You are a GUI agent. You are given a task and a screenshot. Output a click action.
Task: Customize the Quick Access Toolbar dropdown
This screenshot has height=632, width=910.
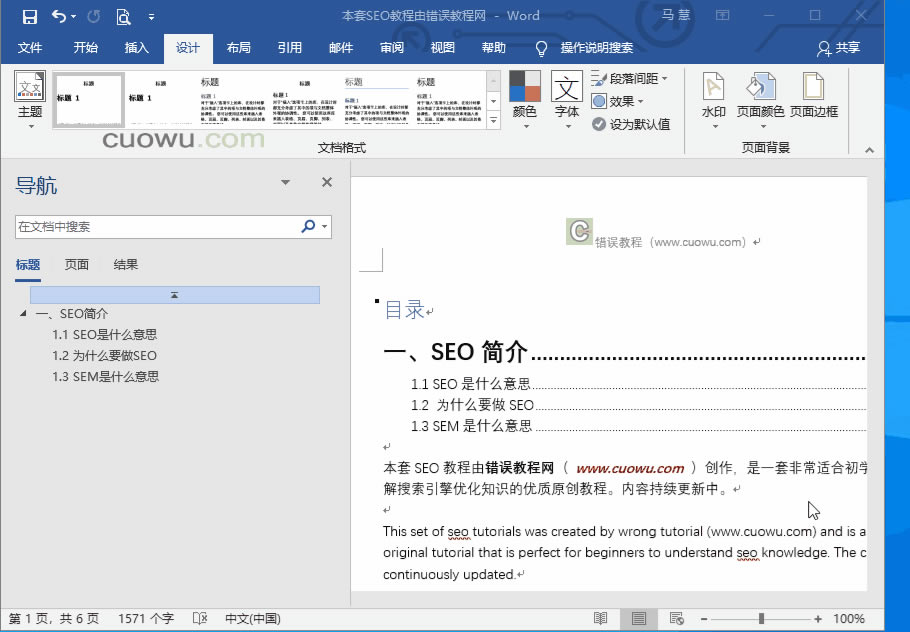point(151,17)
